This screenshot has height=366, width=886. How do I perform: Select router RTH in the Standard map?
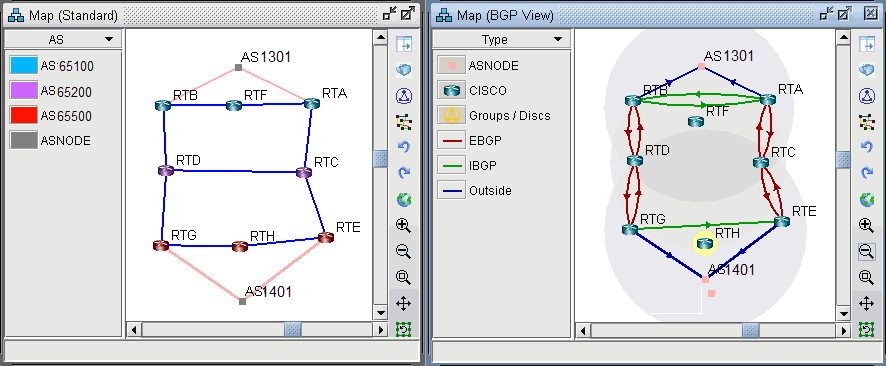click(240, 246)
